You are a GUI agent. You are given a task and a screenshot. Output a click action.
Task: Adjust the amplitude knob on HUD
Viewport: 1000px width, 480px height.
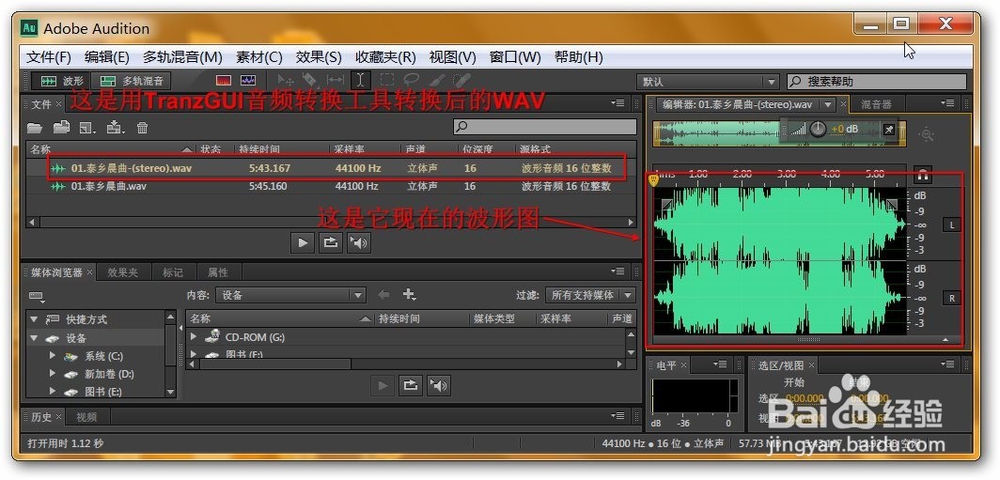tap(818, 129)
